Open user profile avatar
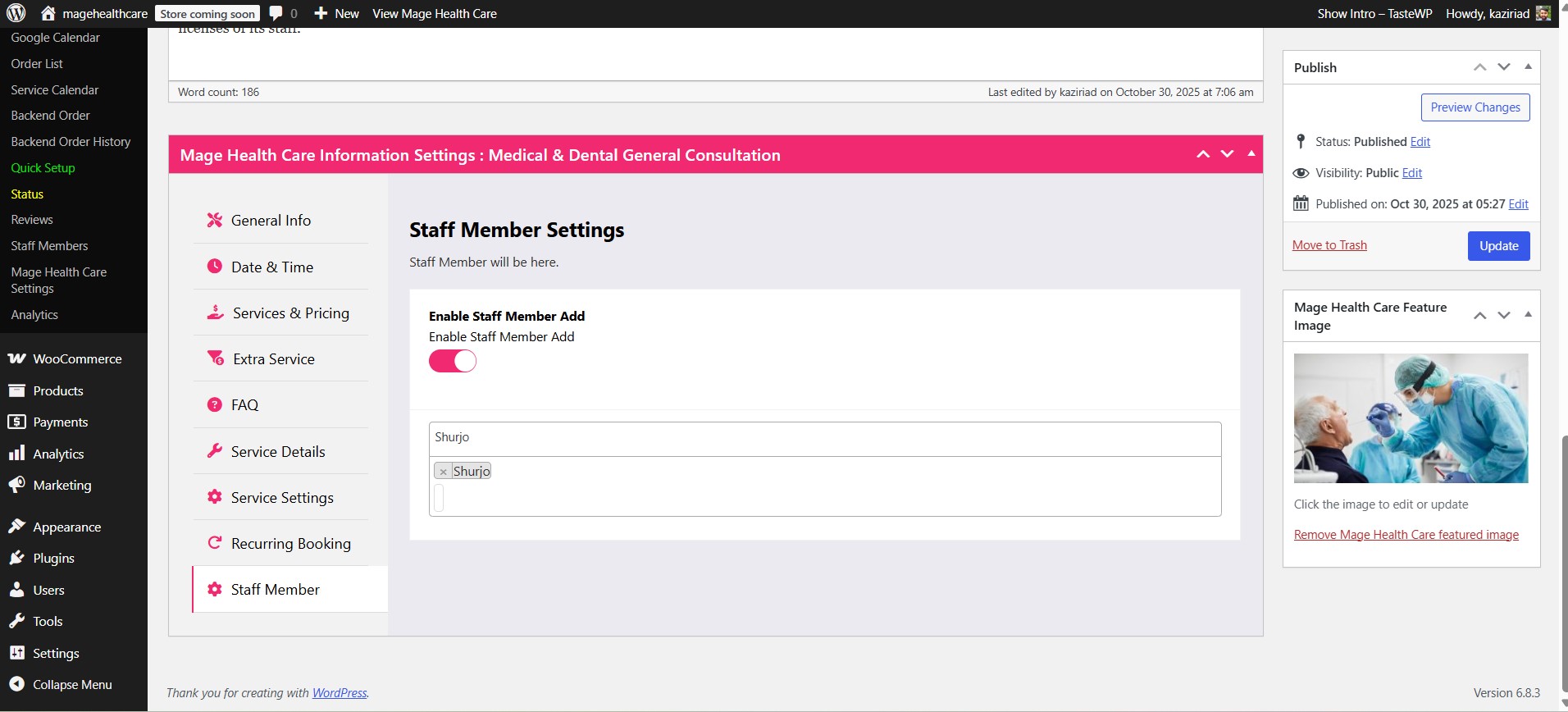Image resolution: width=1568 pixels, height=712 pixels. [1543, 13]
